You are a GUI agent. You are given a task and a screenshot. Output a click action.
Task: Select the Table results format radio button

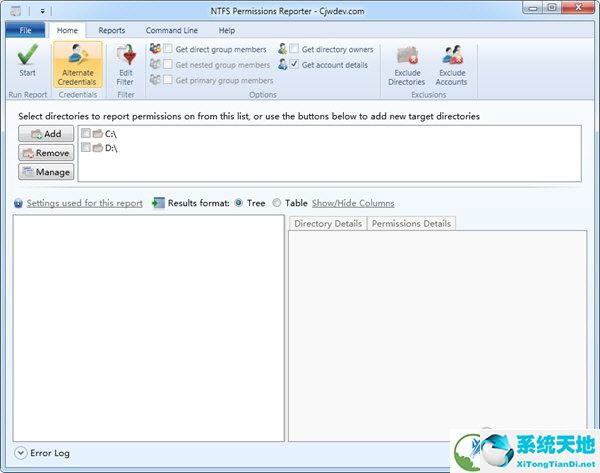[x=276, y=203]
